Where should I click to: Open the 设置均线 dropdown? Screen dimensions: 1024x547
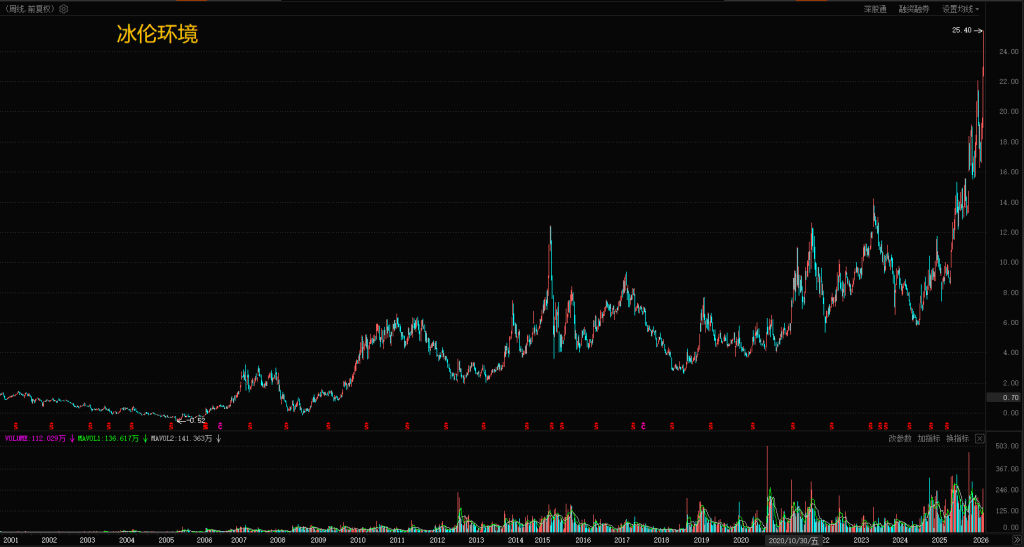pyautogui.click(x=960, y=9)
